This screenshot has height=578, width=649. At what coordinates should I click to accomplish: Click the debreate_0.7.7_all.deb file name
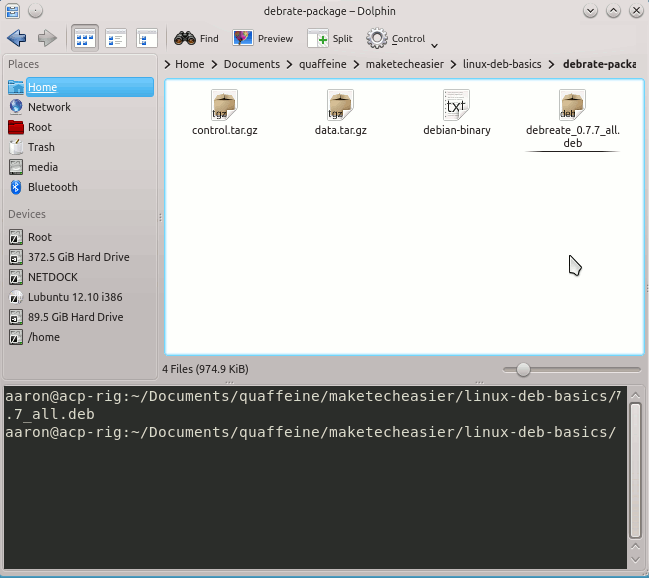[572, 137]
